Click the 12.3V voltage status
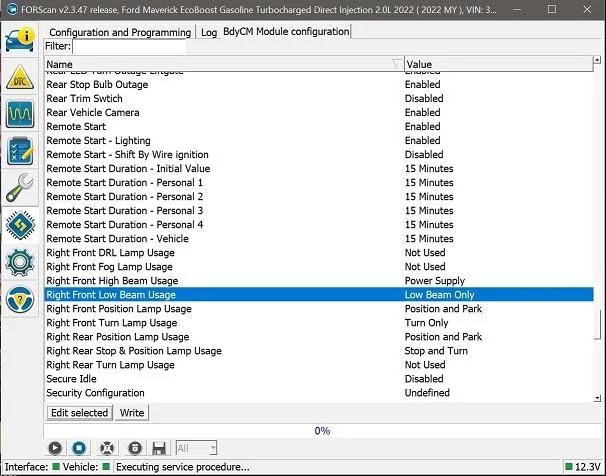 point(583,467)
